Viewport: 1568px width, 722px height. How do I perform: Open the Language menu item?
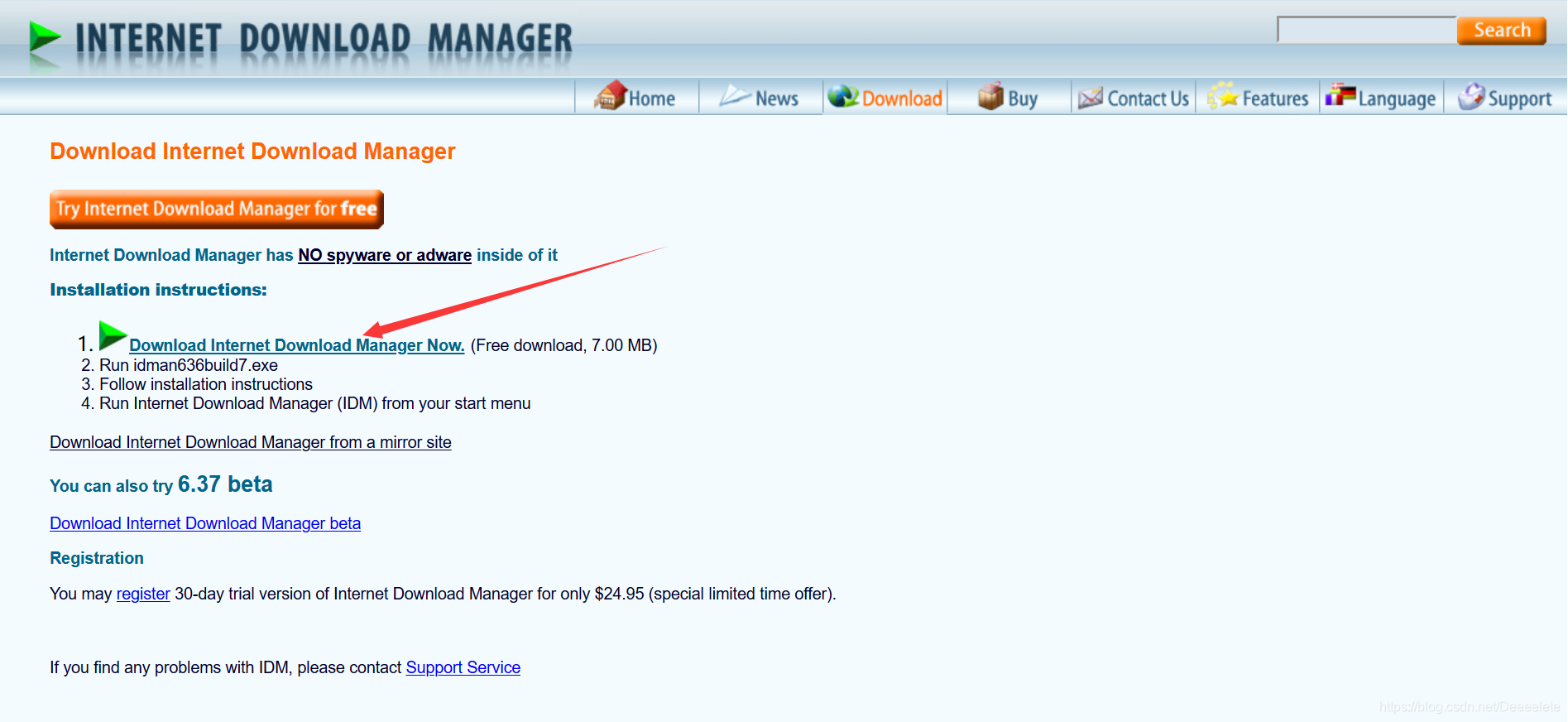(x=1382, y=97)
